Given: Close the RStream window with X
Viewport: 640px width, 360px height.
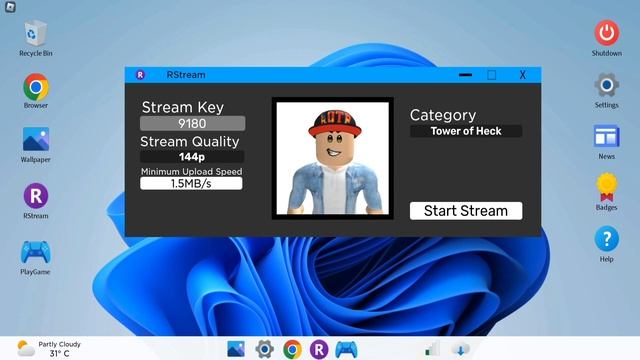Looking at the screenshot, I should (x=522, y=75).
